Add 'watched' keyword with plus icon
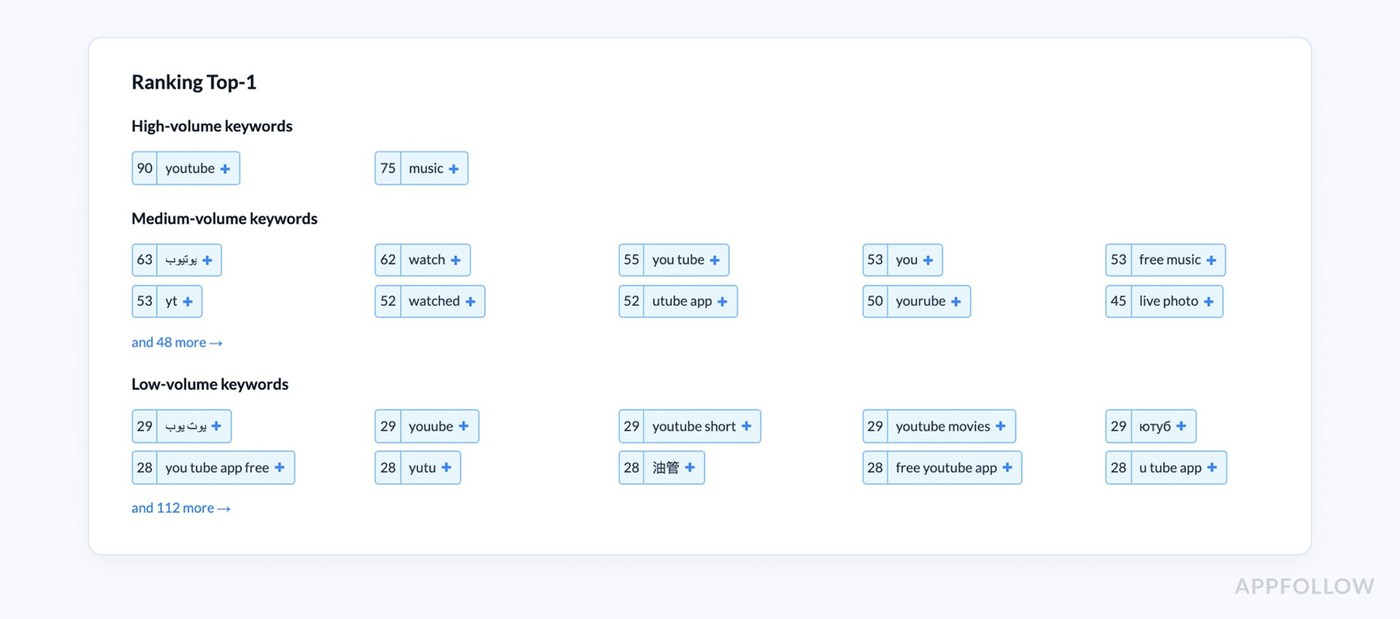Viewport: 1400px width, 619px height. pyautogui.click(x=470, y=302)
